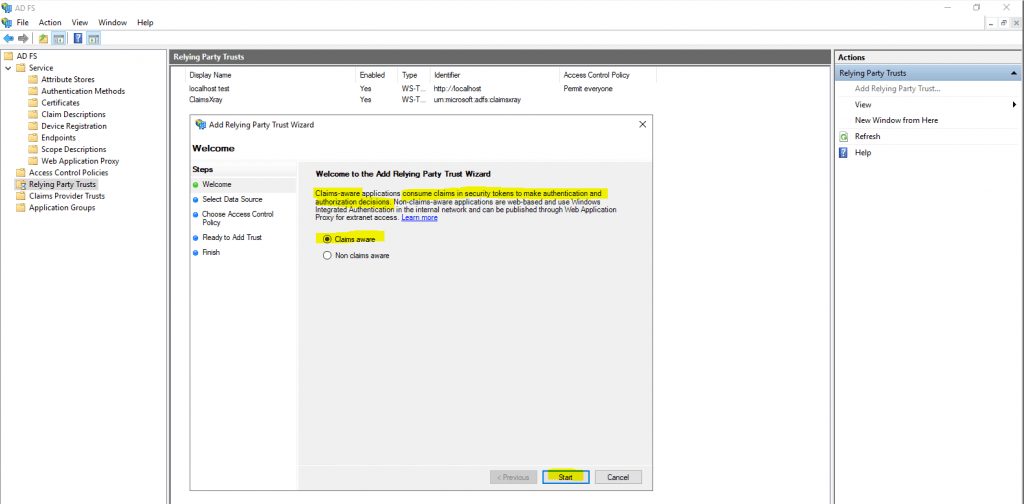This screenshot has height=504, width=1024.
Task: Open the Help menu in the menu bar
Action: pos(145,22)
